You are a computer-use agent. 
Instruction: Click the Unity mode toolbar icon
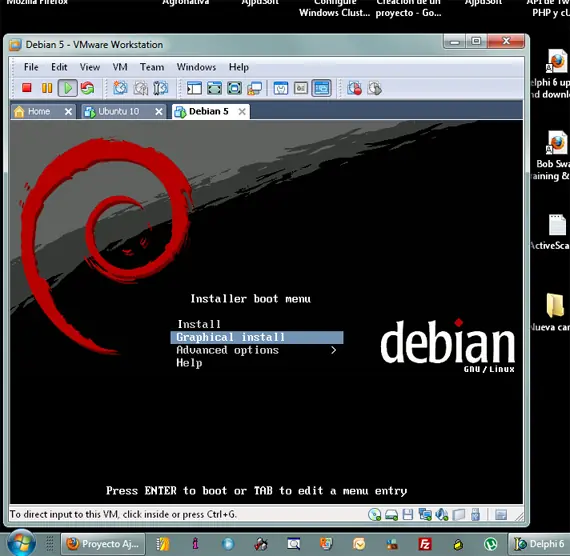(254, 88)
